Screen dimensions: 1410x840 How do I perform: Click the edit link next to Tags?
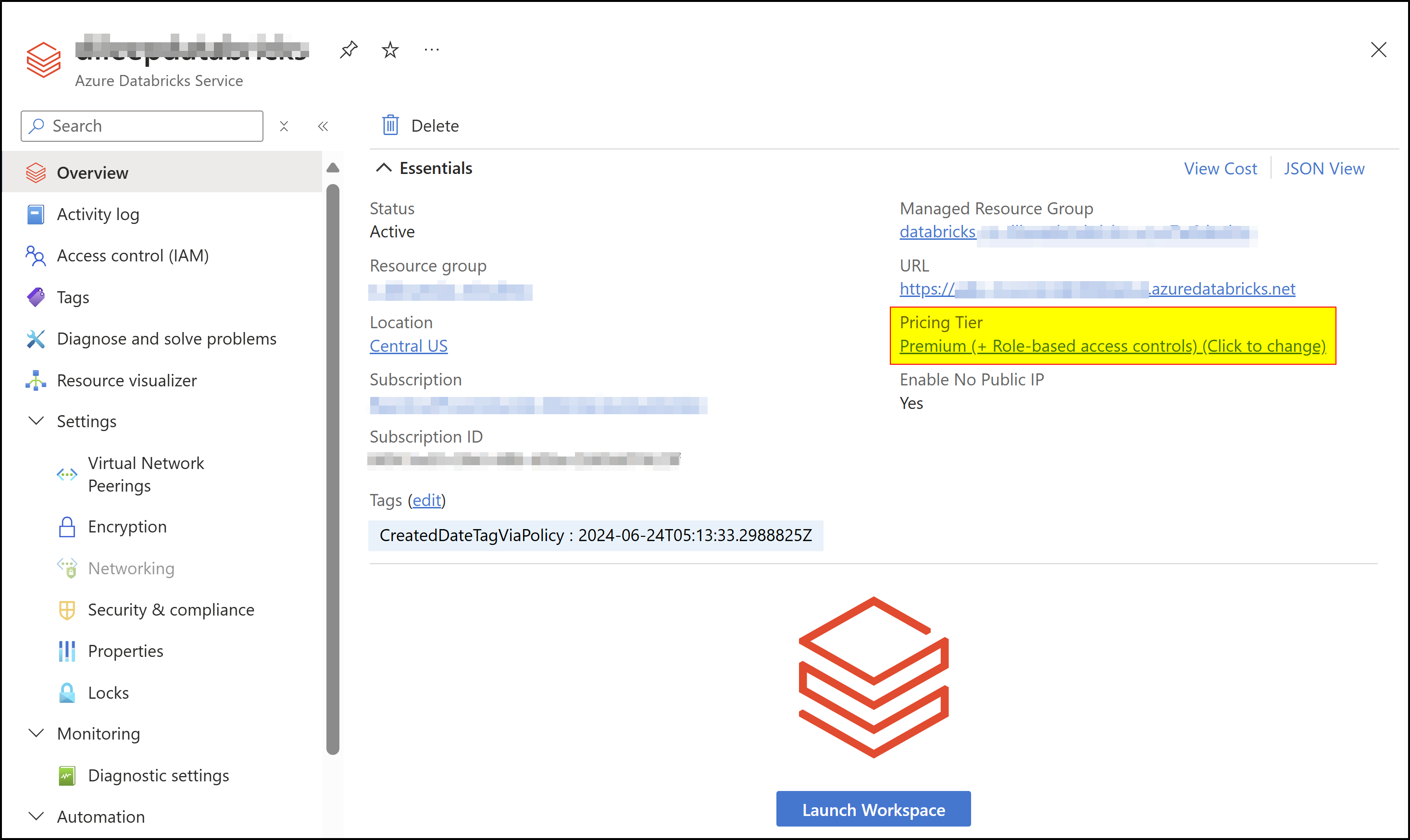pyautogui.click(x=426, y=500)
